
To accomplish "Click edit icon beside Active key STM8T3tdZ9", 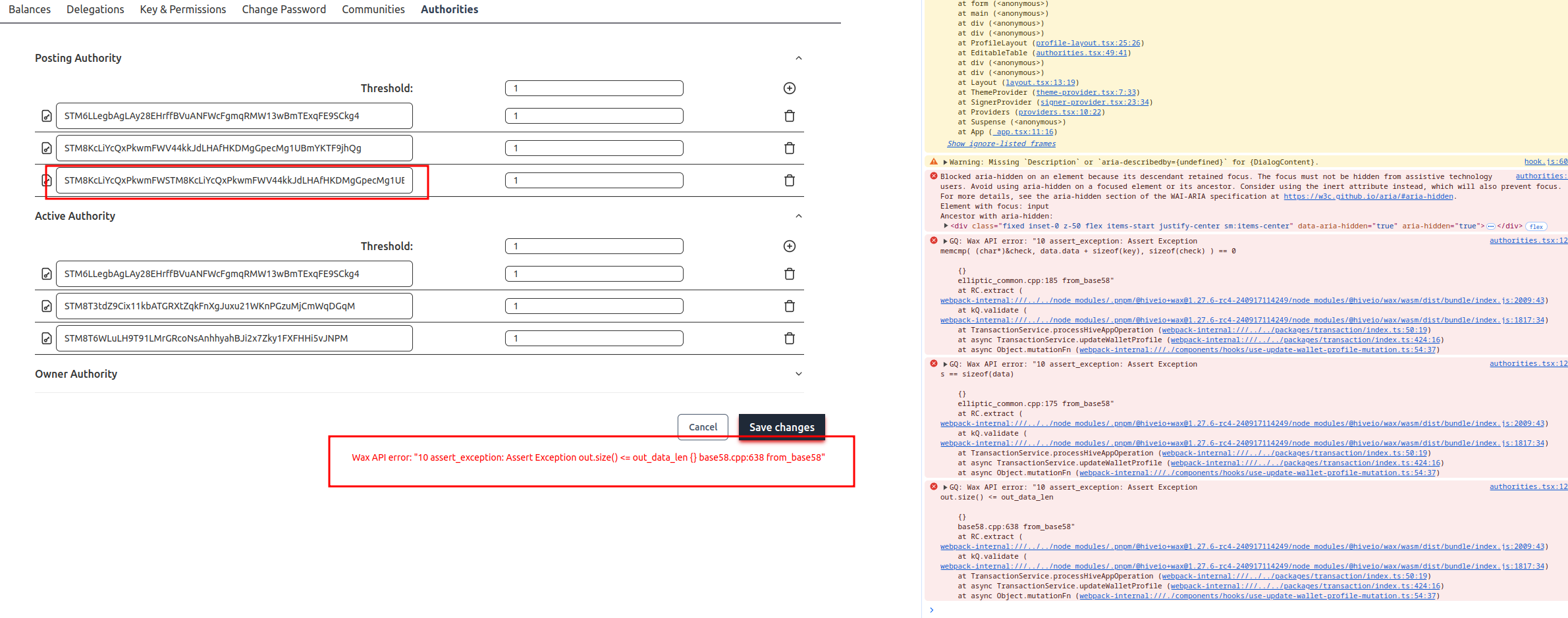I will point(47,306).
